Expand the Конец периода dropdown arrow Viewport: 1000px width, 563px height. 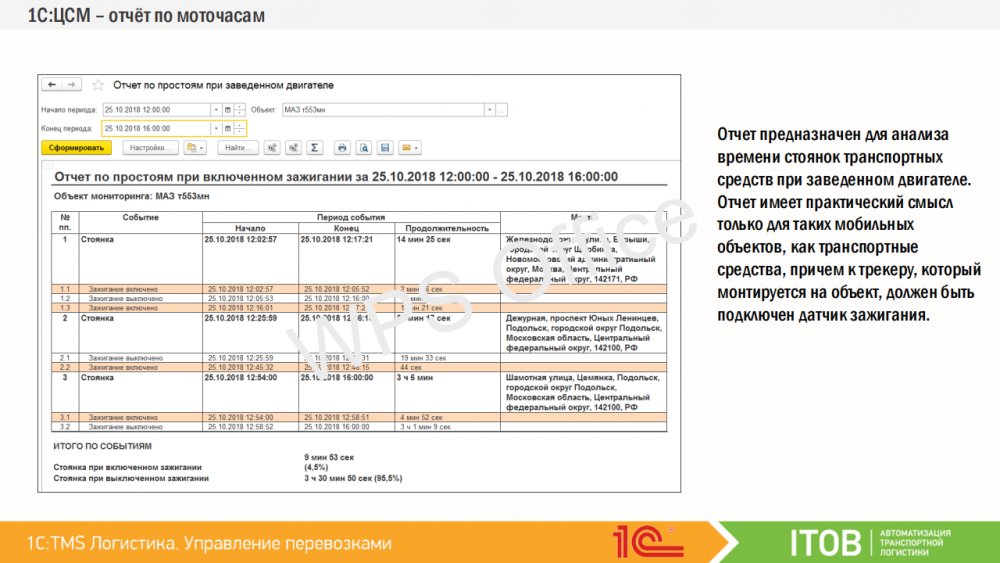click(216, 129)
